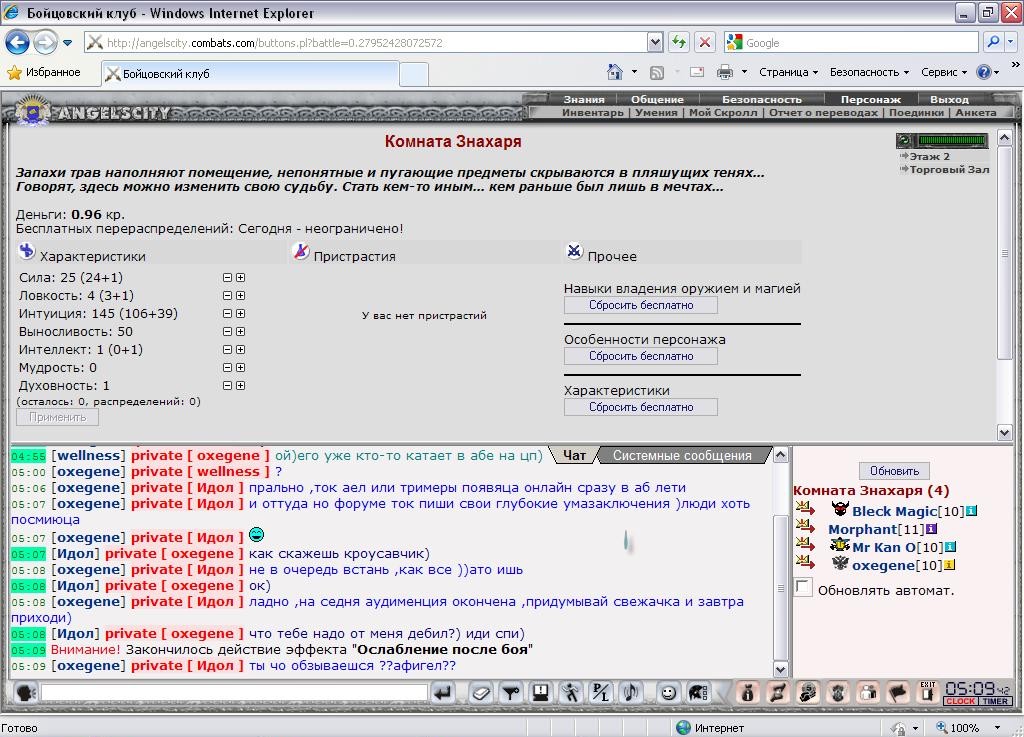
Task: Open info for Bleck Magic
Action: click(972, 511)
